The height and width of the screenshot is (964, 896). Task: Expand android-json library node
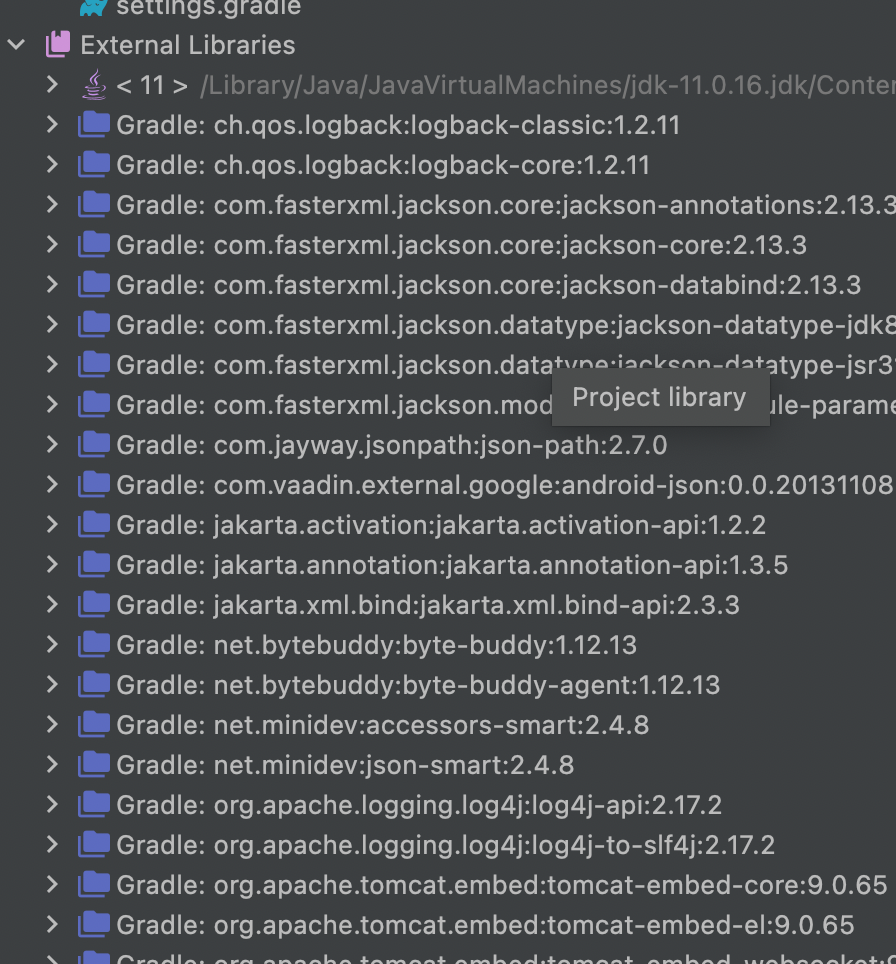(x=52, y=484)
